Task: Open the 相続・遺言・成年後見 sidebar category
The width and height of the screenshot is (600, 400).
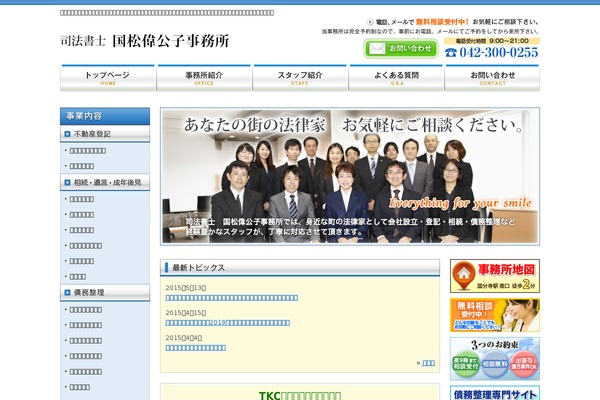Action: point(105,183)
